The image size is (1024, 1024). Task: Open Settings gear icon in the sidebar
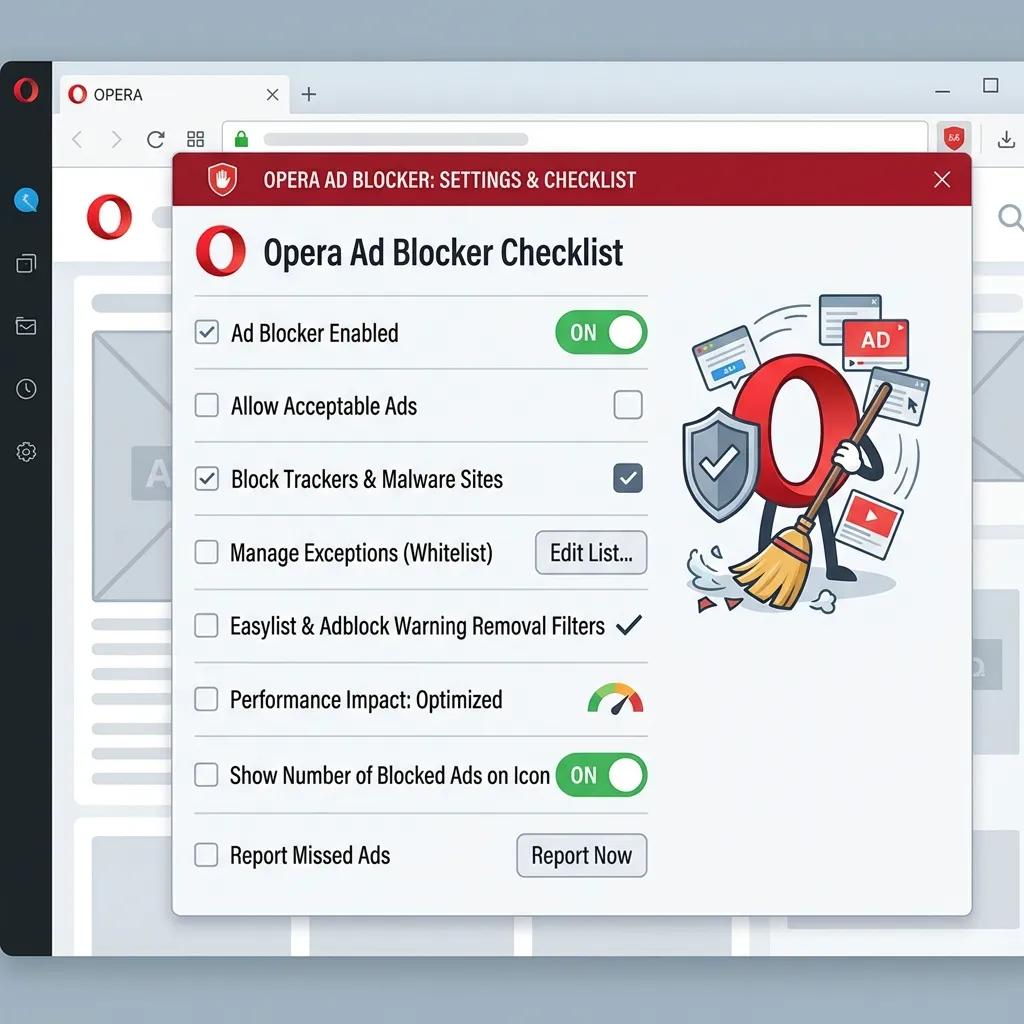26,451
